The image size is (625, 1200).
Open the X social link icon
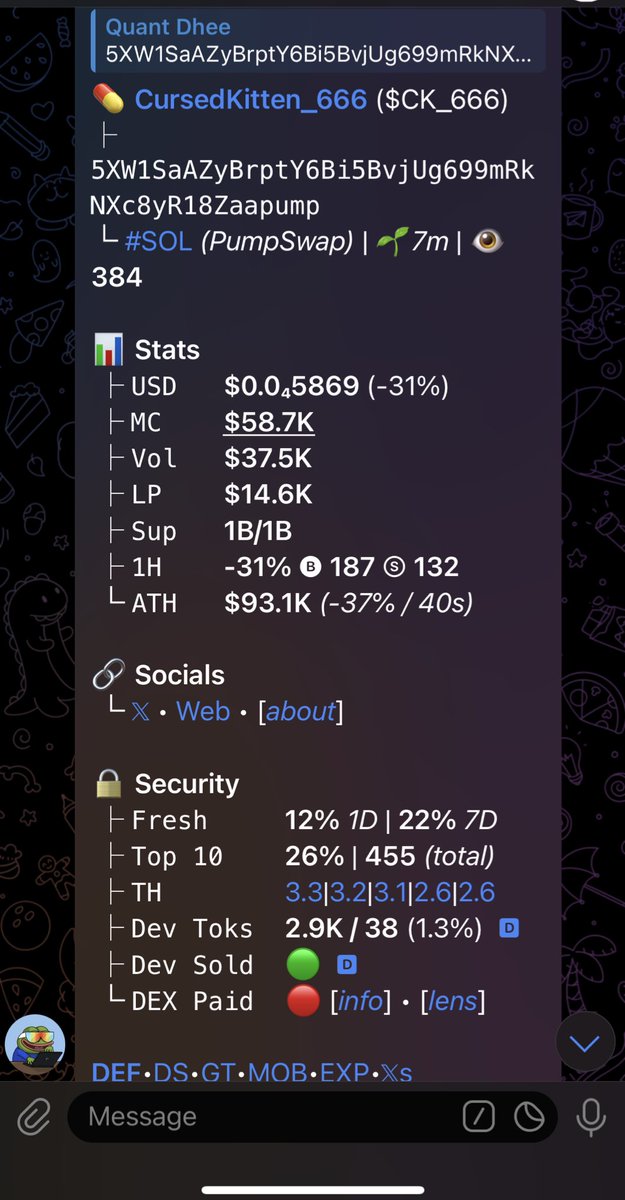142,712
